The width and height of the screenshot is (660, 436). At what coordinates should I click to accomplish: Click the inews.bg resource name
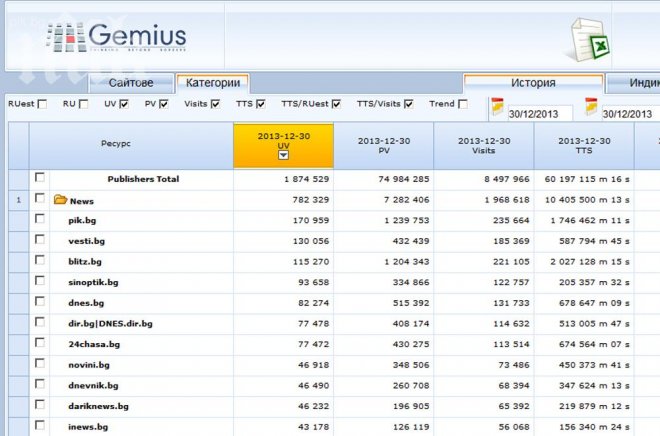click(x=88, y=427)
